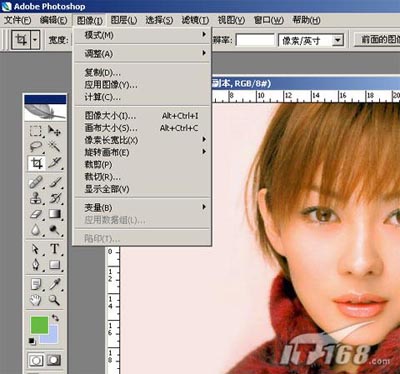Select the Move tool
The height and width of the screenshot is (374, 400).
point(54,131)
